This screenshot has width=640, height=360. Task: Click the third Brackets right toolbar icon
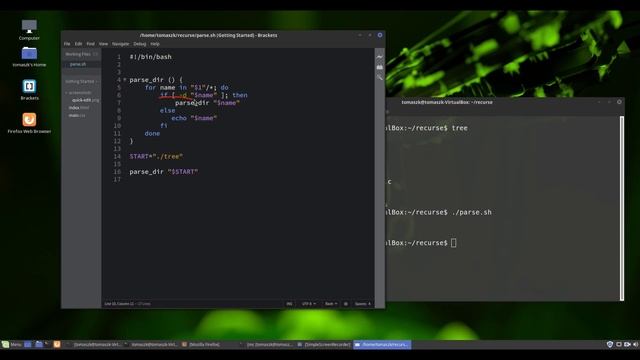pos(380,77)
